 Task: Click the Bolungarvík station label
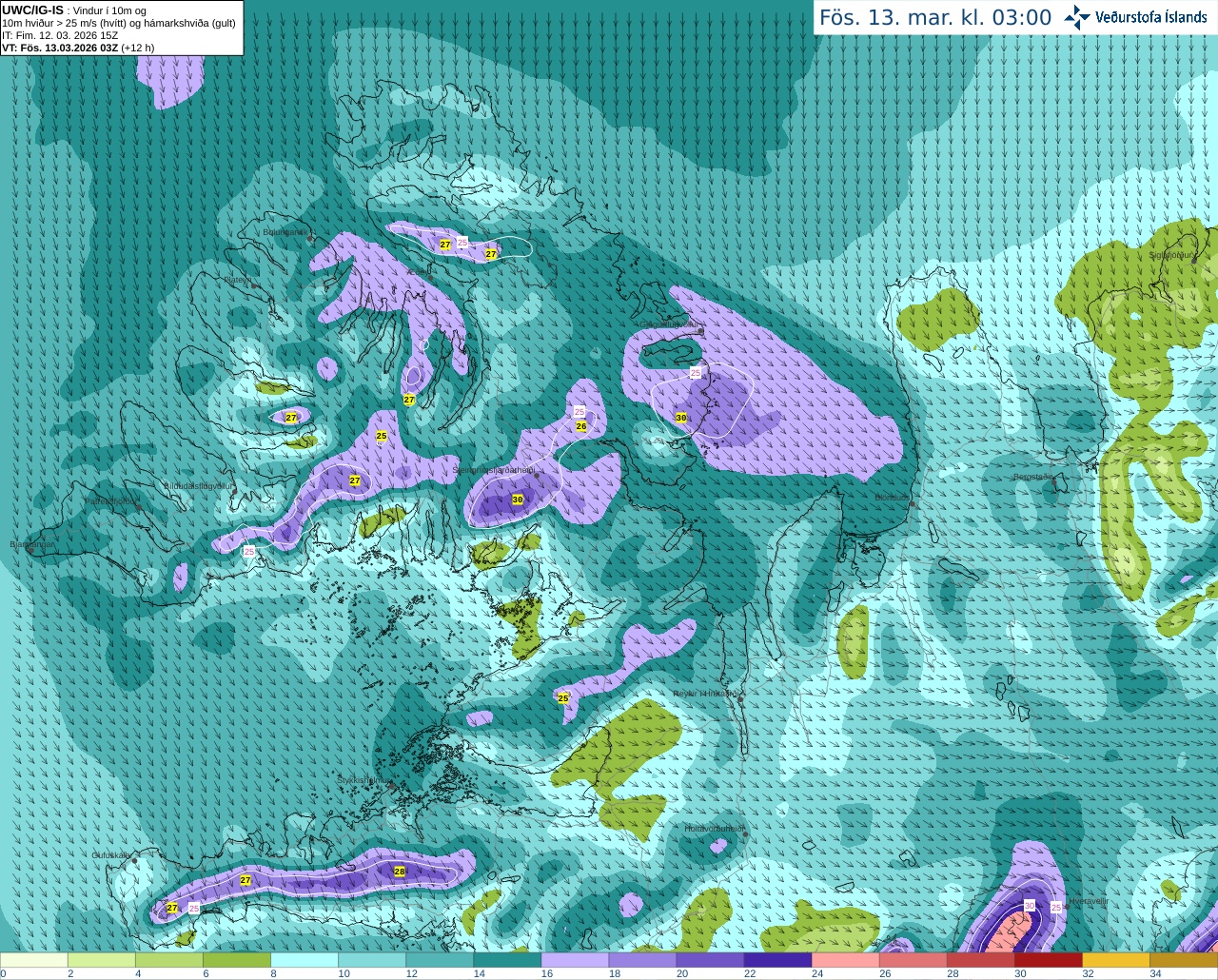point(284,232)
